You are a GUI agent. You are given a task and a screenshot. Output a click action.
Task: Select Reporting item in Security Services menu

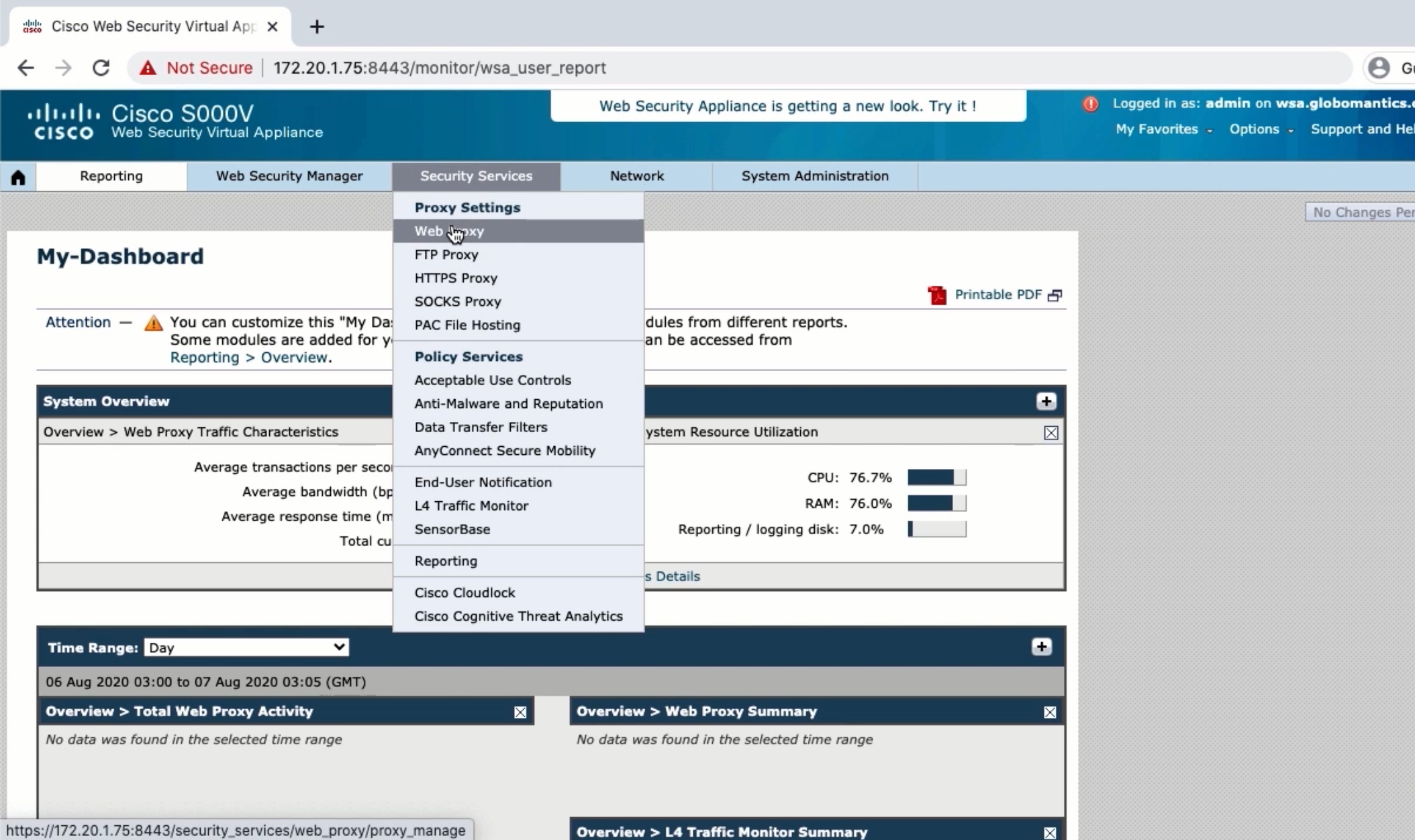coord(518,560)
